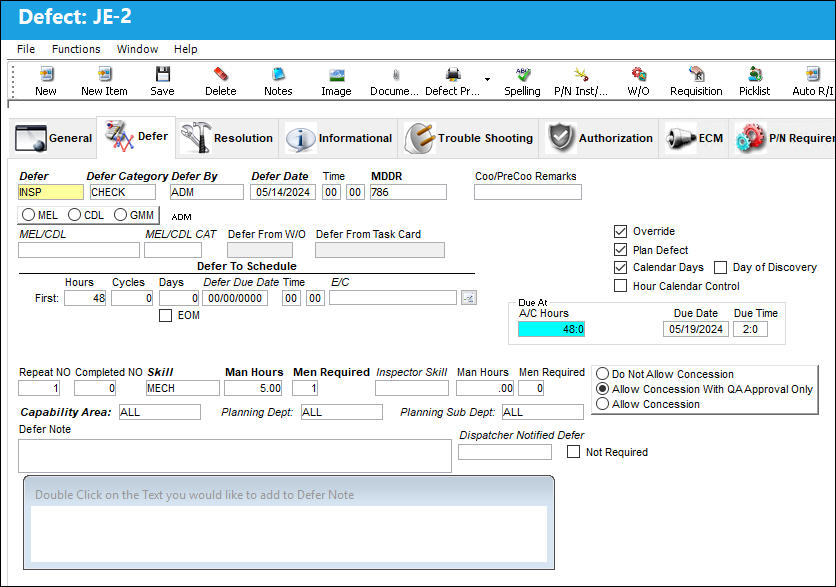The height and width of the screenshot is (587, 836).
Task: Click the Delete toolbar icon
Action: pyautogui.click(x=221, y=74)
